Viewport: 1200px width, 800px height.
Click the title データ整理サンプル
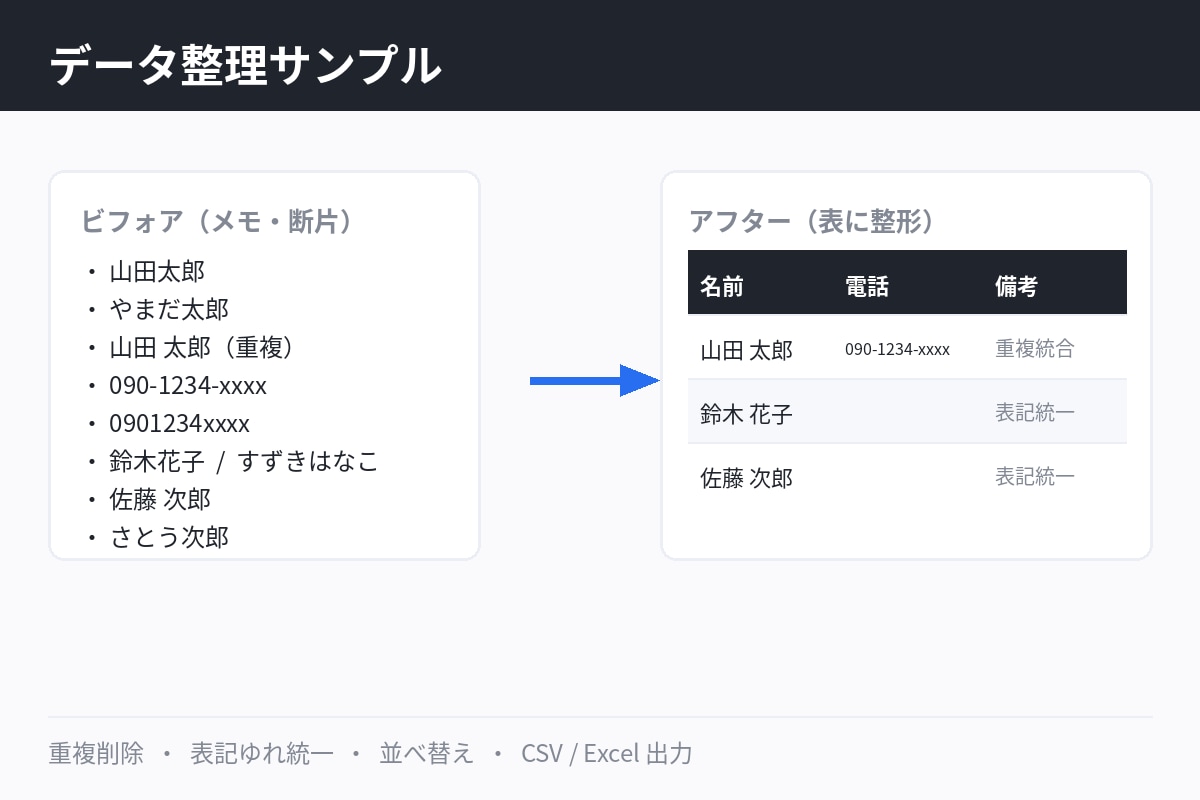click(245, 66)
